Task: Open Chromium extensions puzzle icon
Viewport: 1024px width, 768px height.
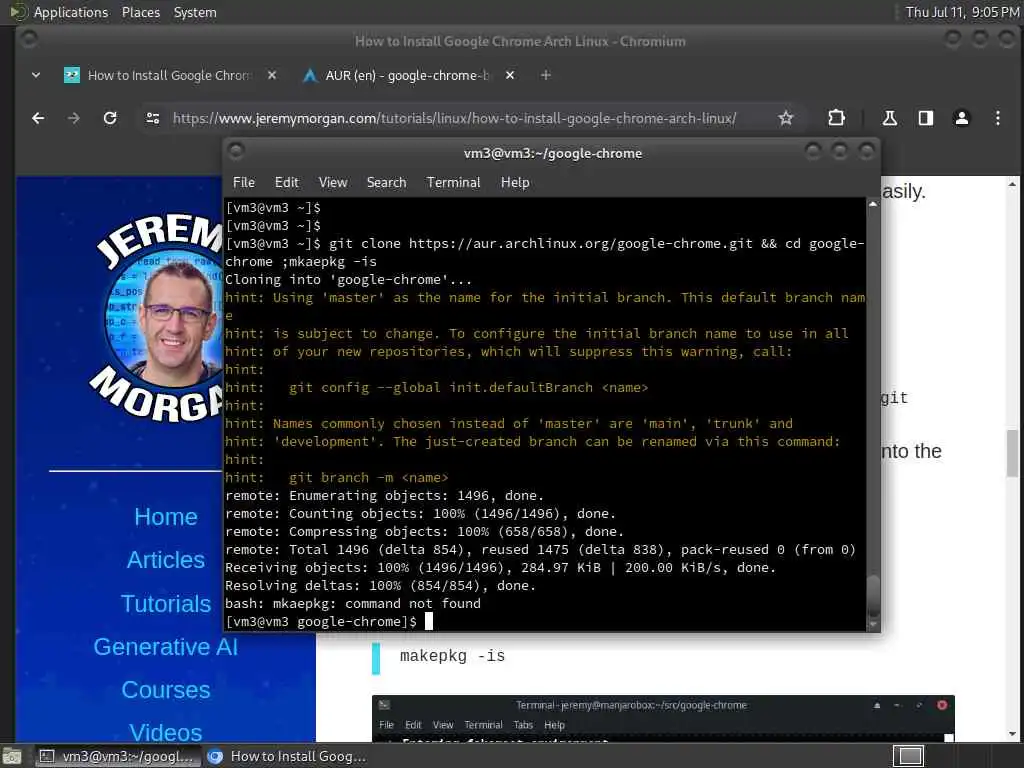Action: pos(836,118)
